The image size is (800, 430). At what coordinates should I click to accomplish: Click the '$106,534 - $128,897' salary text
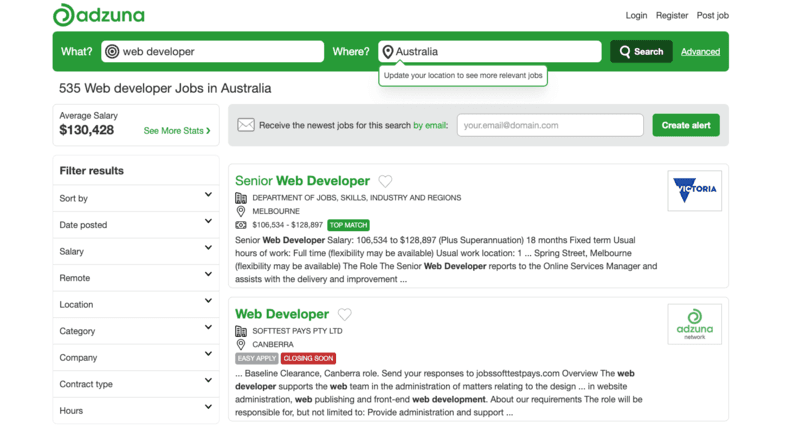coord(287,224)
